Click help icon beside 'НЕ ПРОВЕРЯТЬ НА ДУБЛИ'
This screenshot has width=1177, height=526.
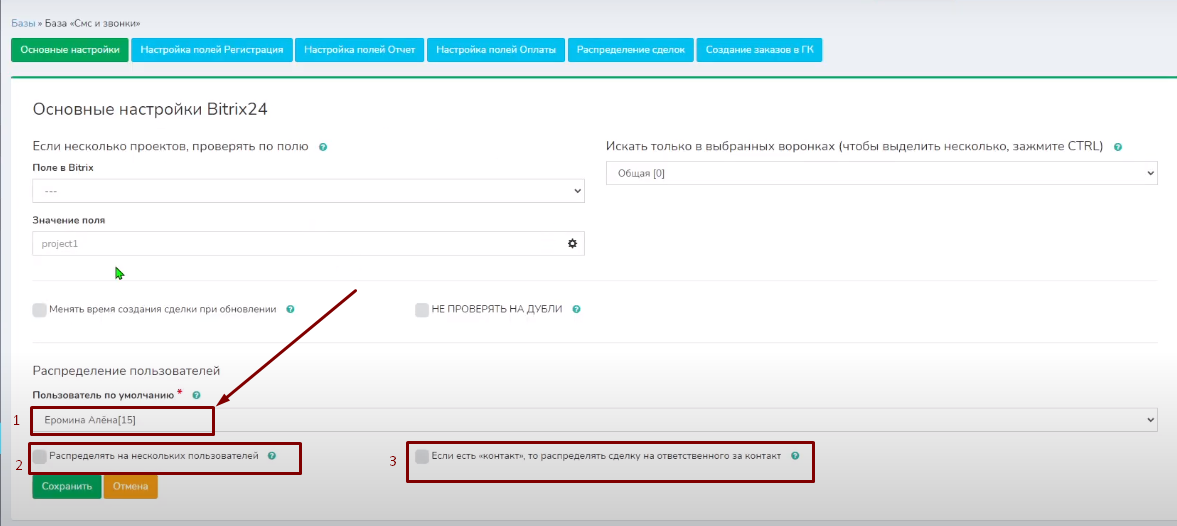tap(577, 310)
